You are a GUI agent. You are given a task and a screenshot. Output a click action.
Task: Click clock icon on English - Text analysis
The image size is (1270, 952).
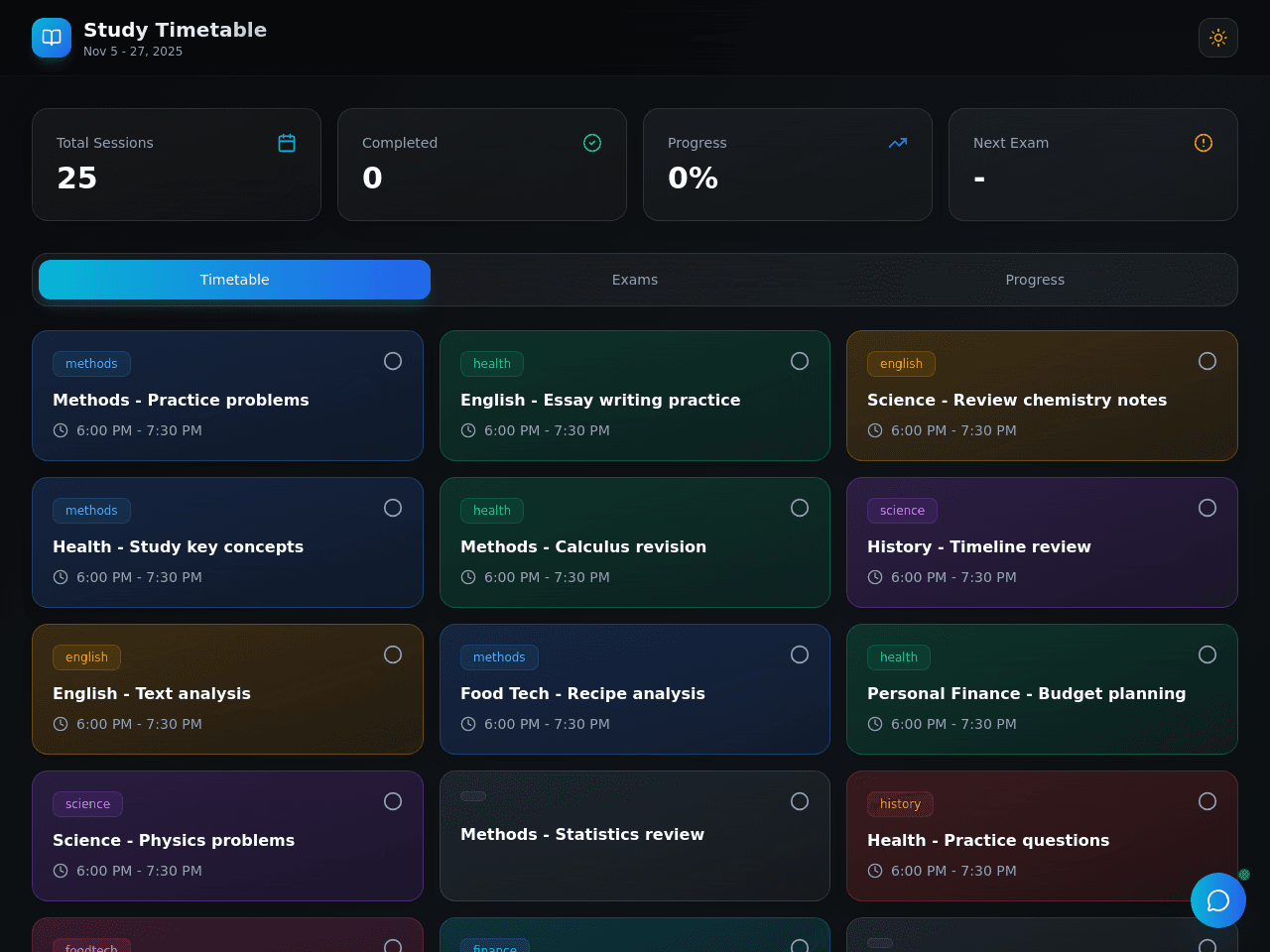coord(61,724)
